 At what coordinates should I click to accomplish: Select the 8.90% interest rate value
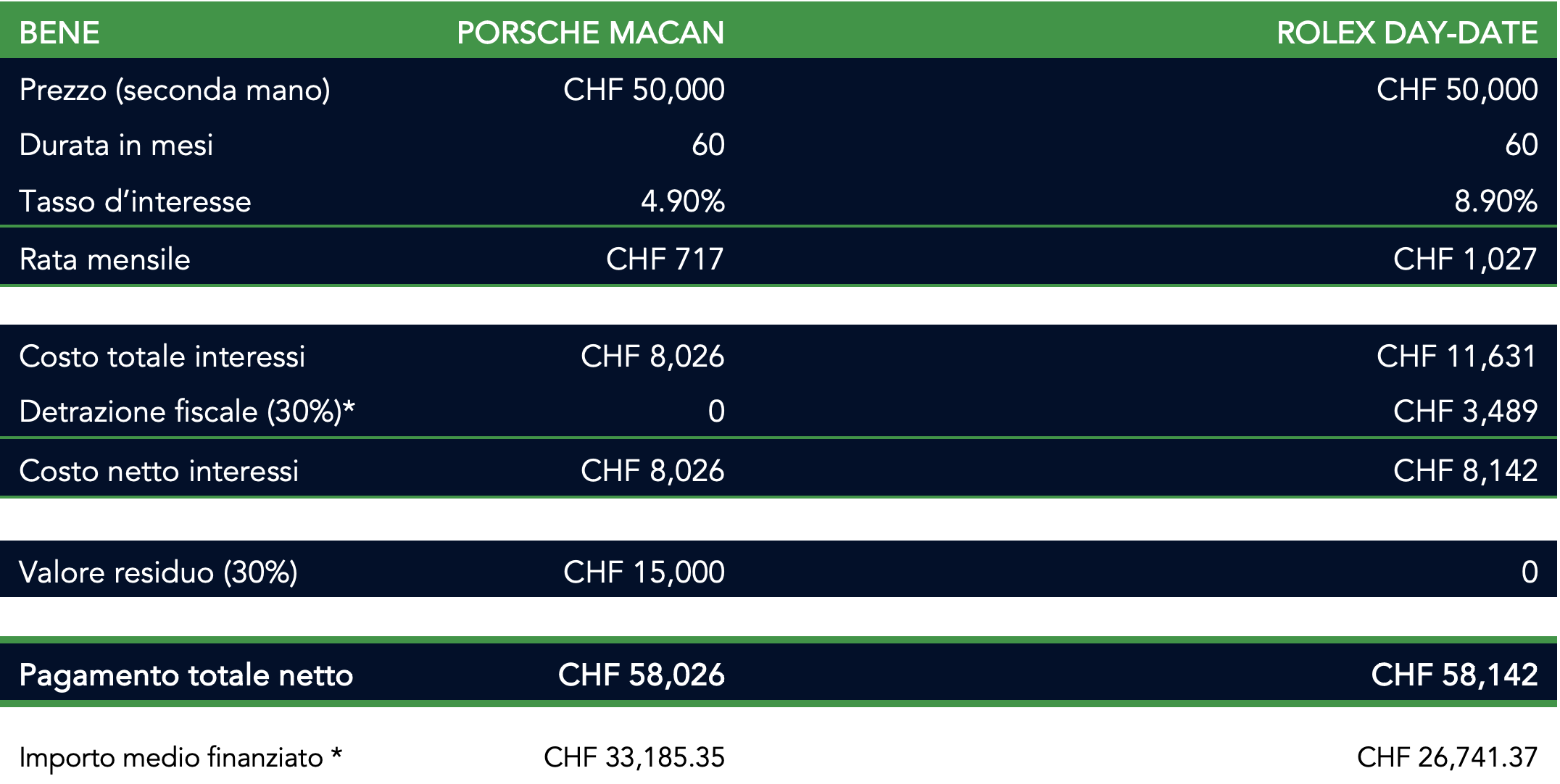click(1496, 201)
